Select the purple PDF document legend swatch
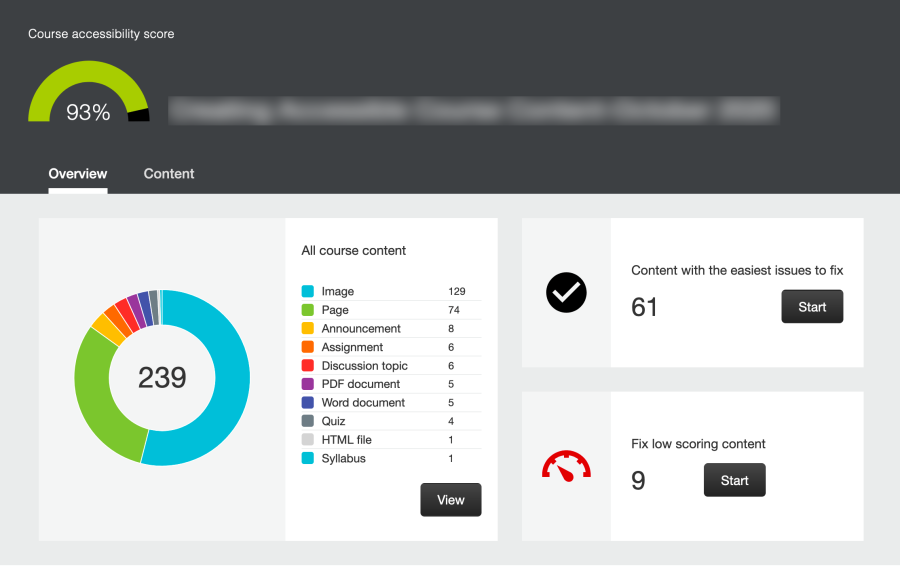Image resolution: width=900 pixels, height=568 pixels. (x=308, y=384)
